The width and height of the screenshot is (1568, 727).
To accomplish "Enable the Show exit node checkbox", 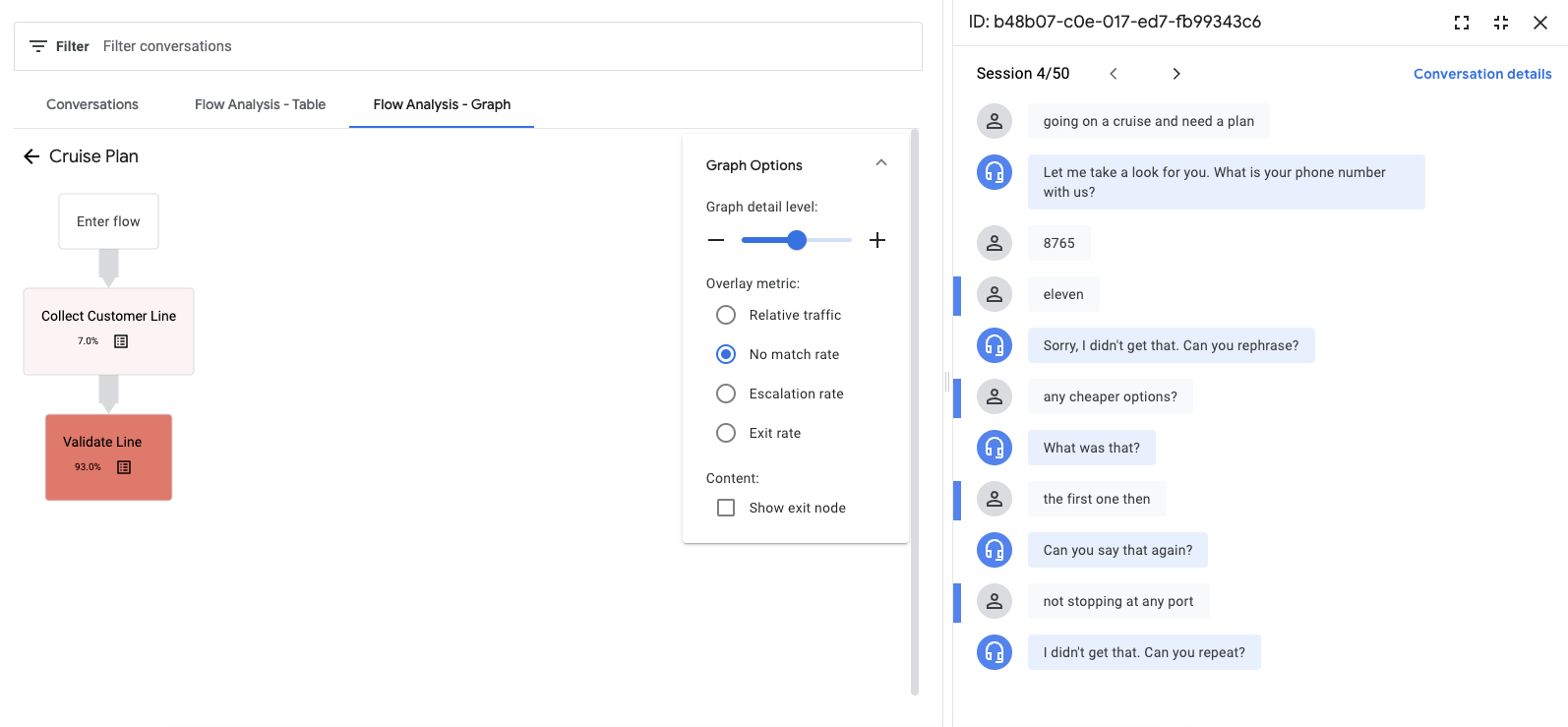I will click(726, 508).
